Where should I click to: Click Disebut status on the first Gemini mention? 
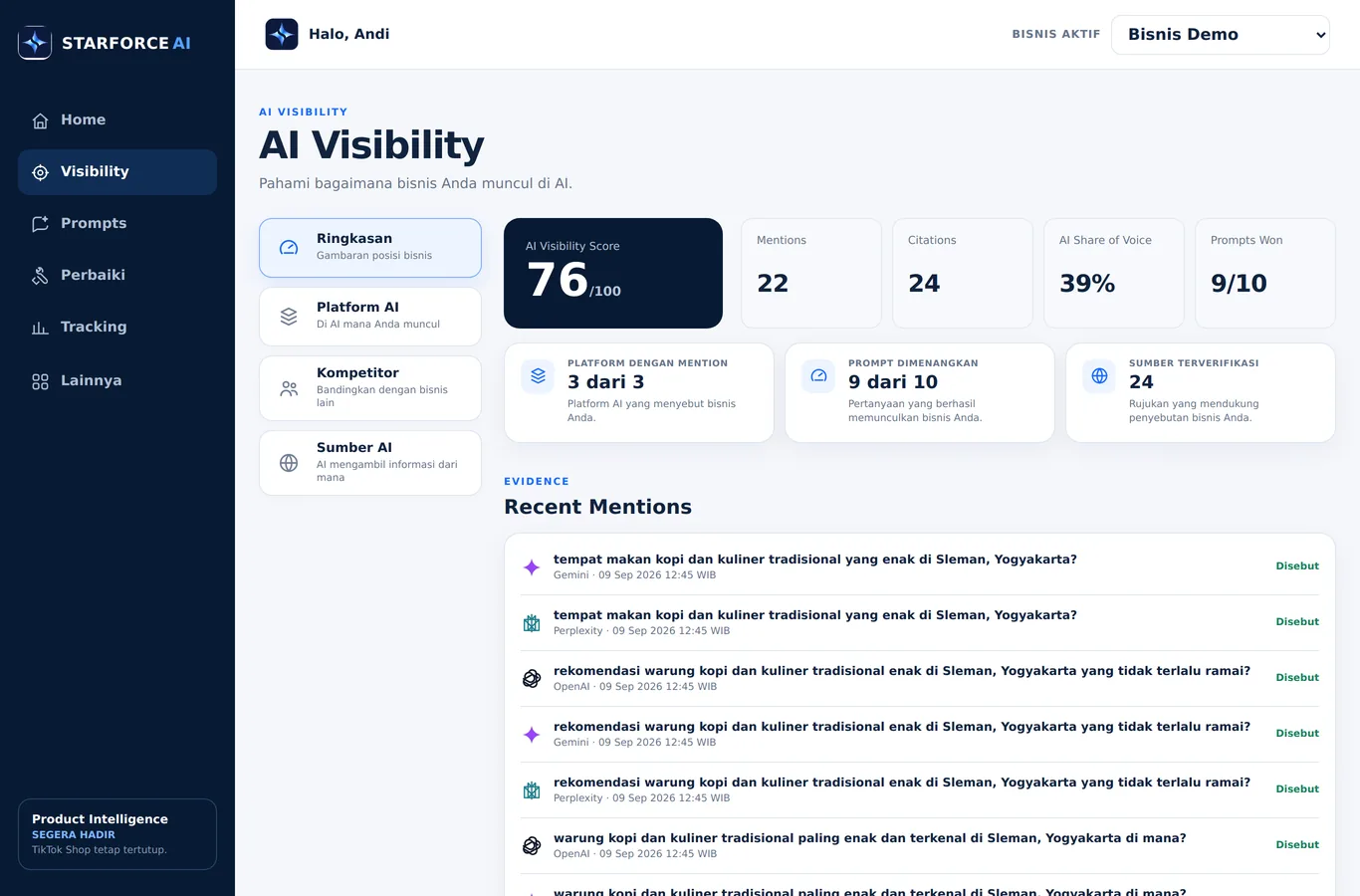click(x=1297, y=566)
